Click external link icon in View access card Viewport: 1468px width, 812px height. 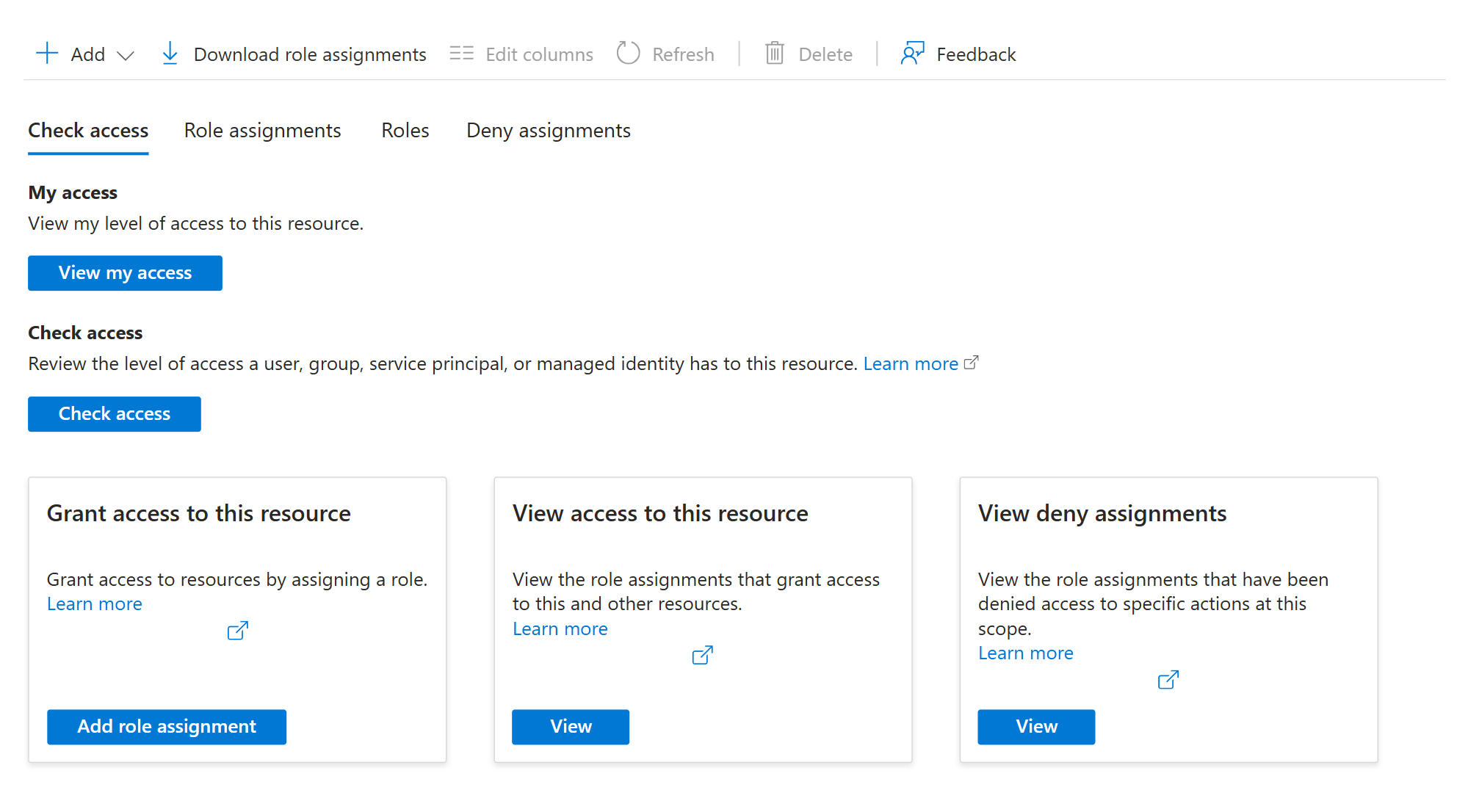(x=703, y=655)
